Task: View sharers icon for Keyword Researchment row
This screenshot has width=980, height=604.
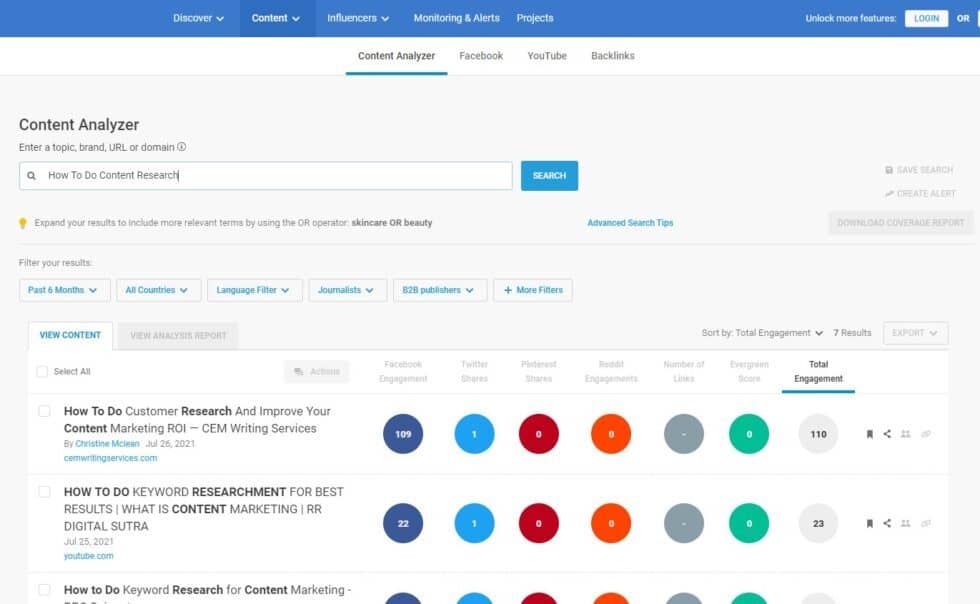Action: click(x=906, y=523)
